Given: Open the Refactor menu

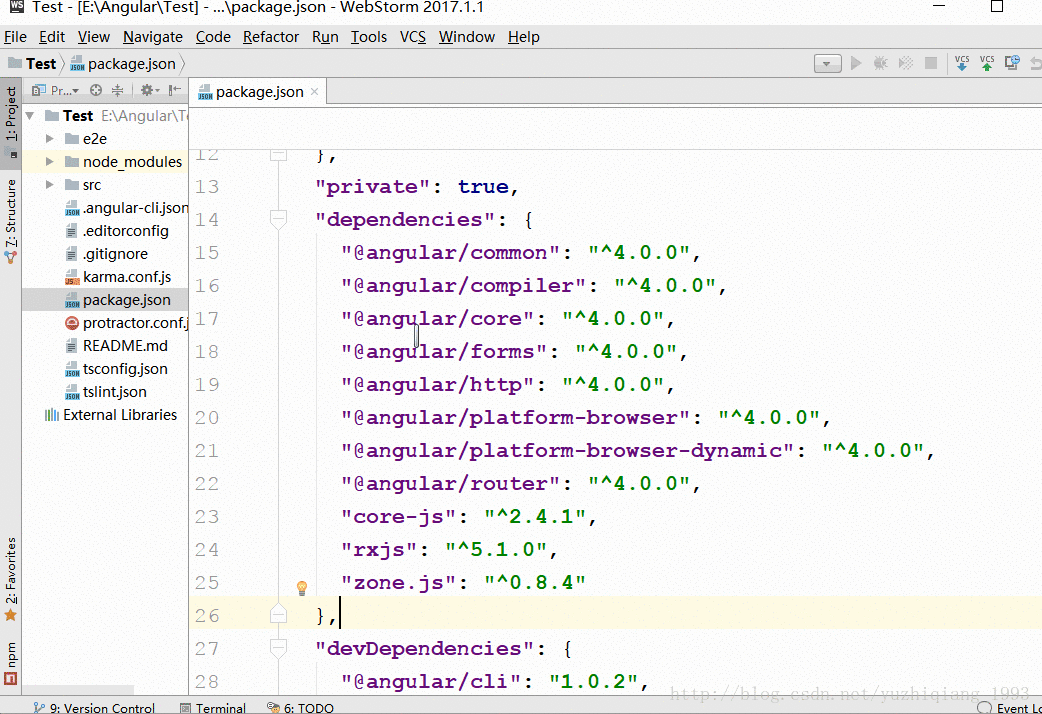Looking at the screenshot, I should (x=270, y=37).
